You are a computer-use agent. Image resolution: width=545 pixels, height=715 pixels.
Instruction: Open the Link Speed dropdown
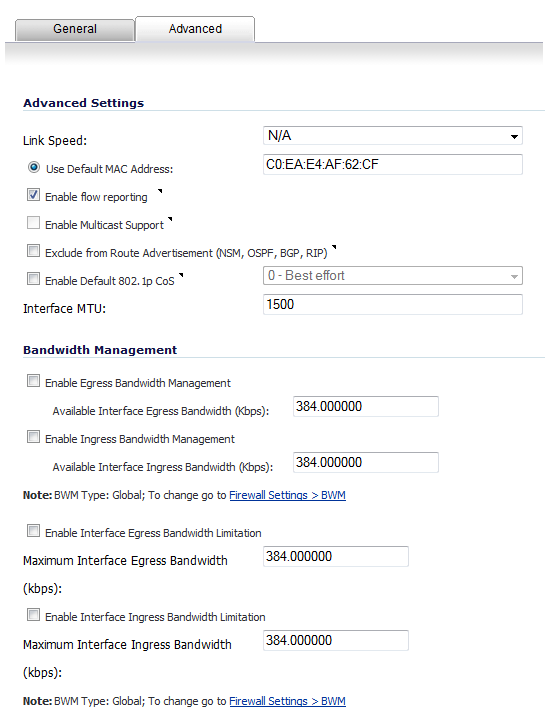tap(393, 136)
